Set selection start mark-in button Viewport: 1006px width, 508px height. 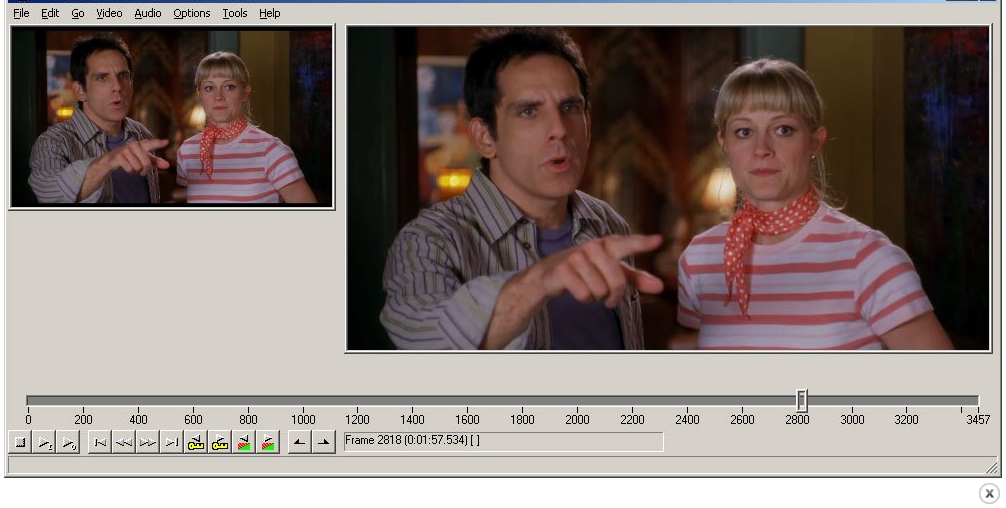[x=300, y=442]
